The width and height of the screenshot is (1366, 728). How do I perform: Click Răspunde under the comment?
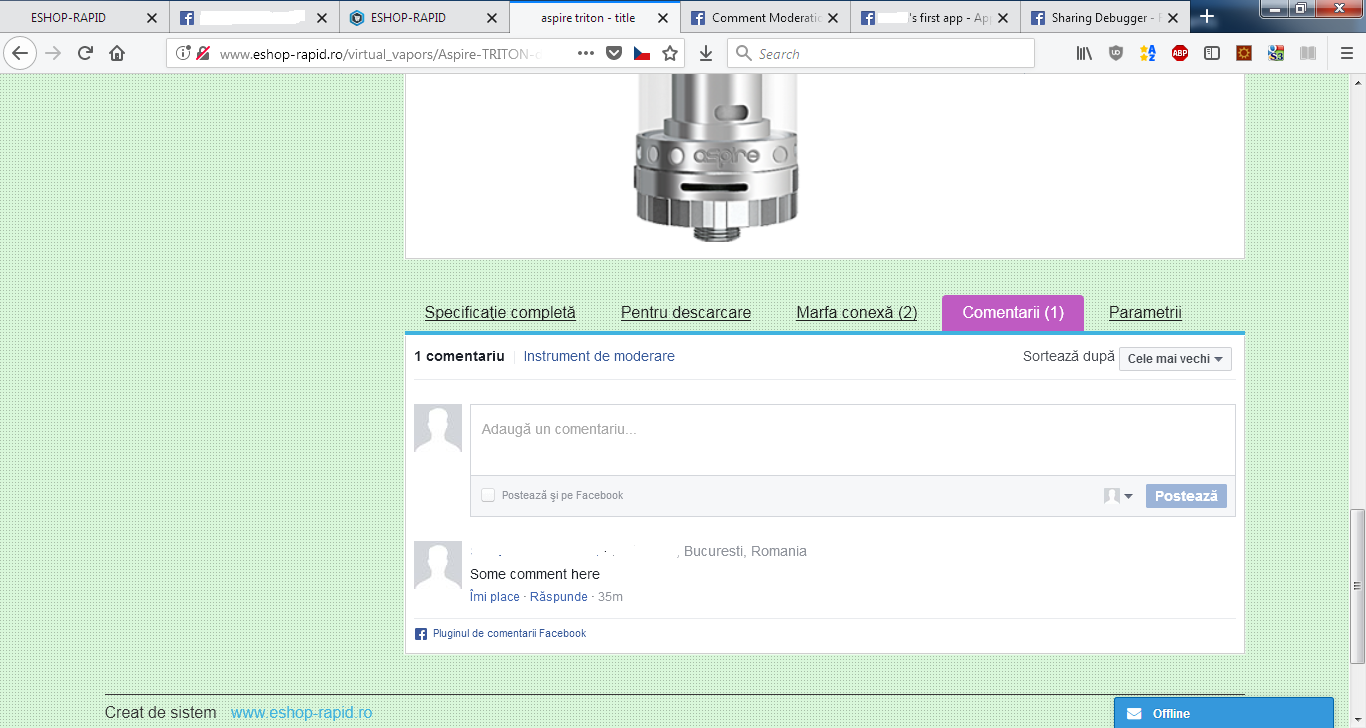[559, 597]
